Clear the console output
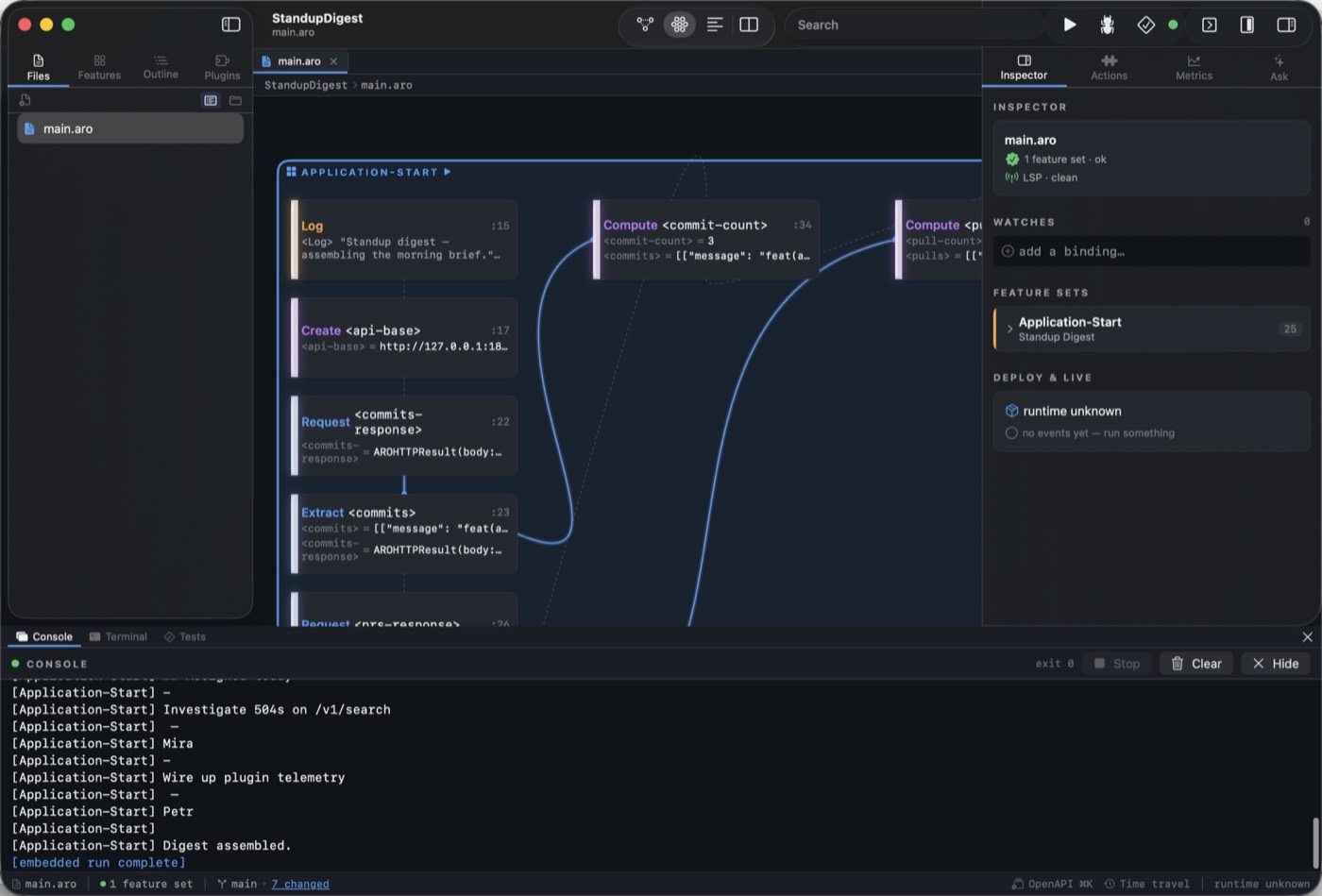The image size is (1322, 896). coord(1196,664)
